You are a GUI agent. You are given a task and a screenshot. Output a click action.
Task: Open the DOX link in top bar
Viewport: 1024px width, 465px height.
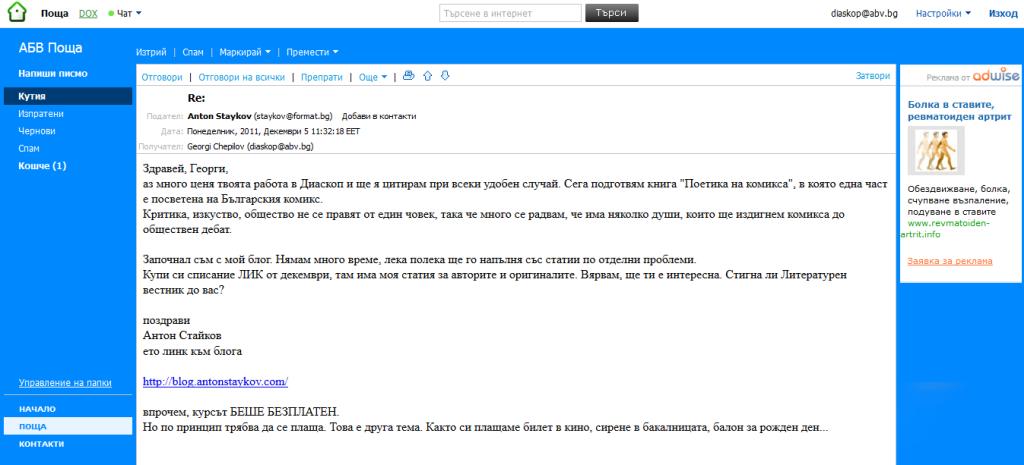(88, 13)
